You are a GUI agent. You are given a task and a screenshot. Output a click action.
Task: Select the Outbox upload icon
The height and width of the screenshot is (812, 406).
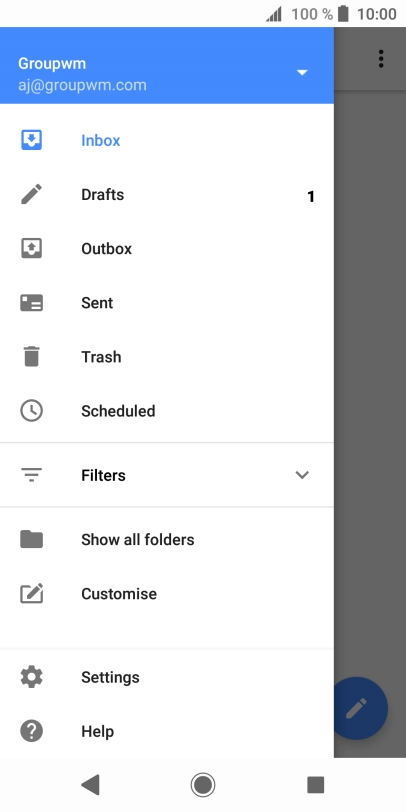32,249
